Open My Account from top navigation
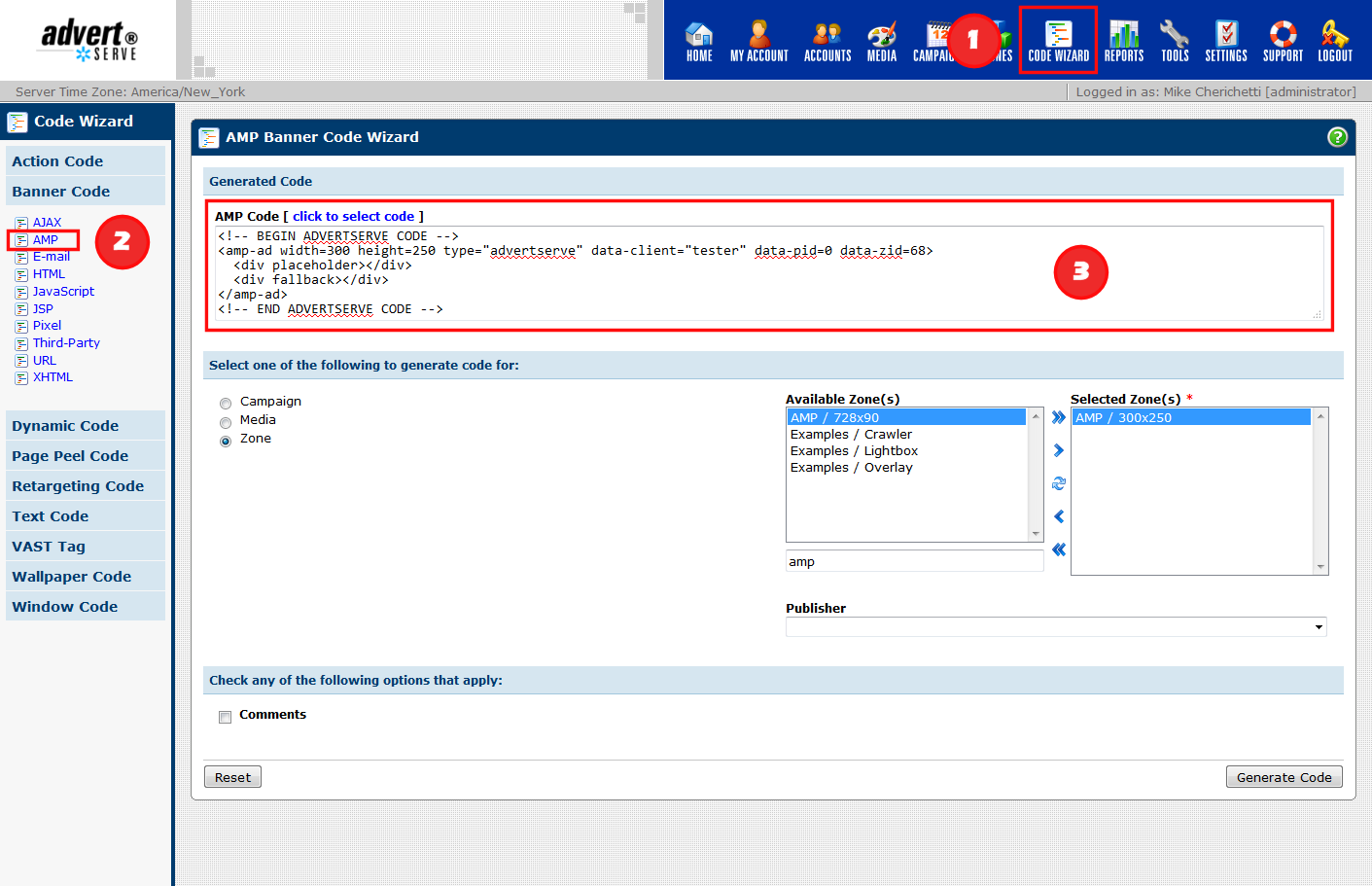 [x=759, y=42]
